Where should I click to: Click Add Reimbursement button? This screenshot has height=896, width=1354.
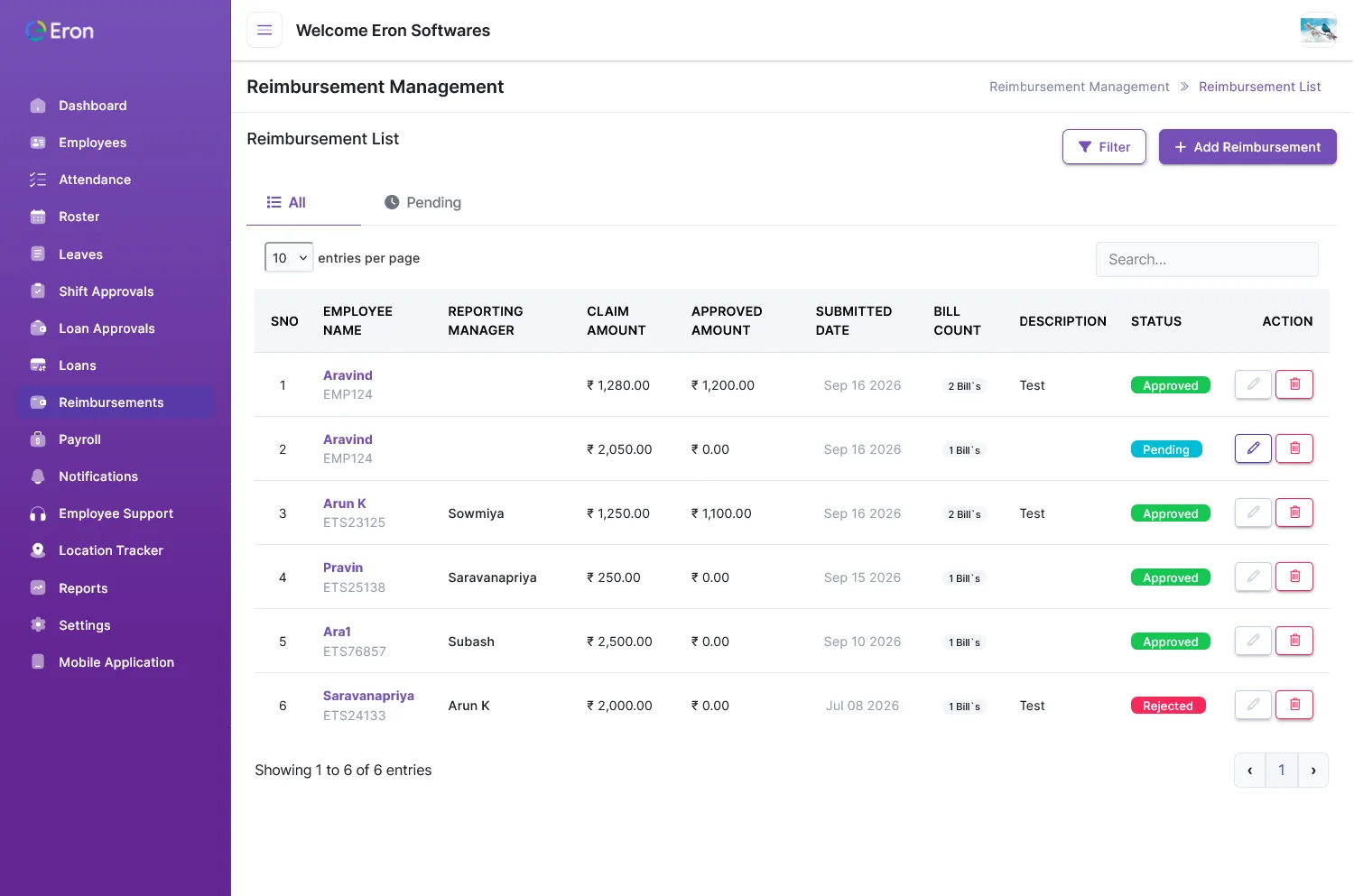click(1247, 147)
